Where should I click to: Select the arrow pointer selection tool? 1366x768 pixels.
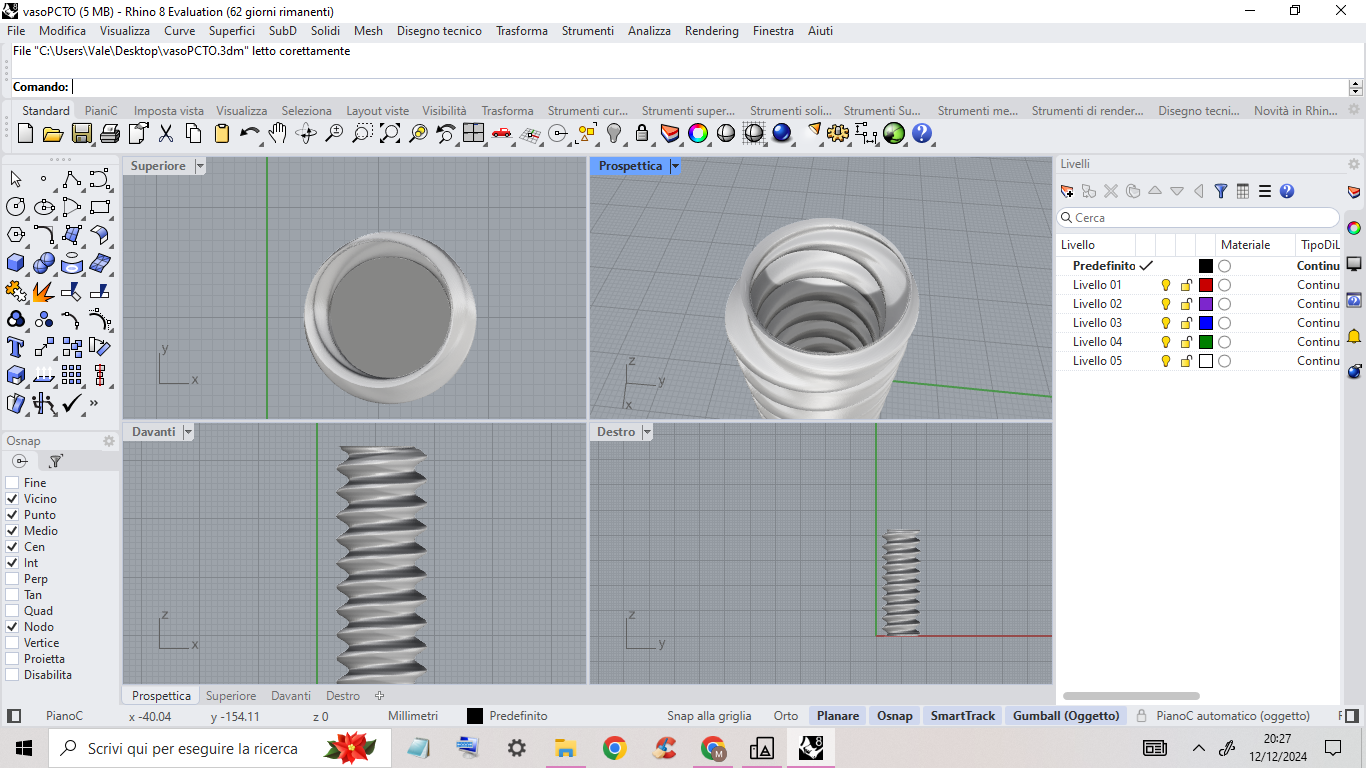(x=16, y=179)
